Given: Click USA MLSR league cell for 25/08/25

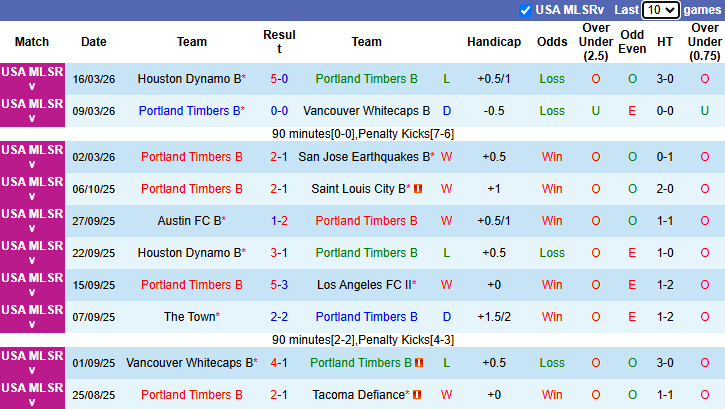Looking at the screenshot, I should [32, 395].
